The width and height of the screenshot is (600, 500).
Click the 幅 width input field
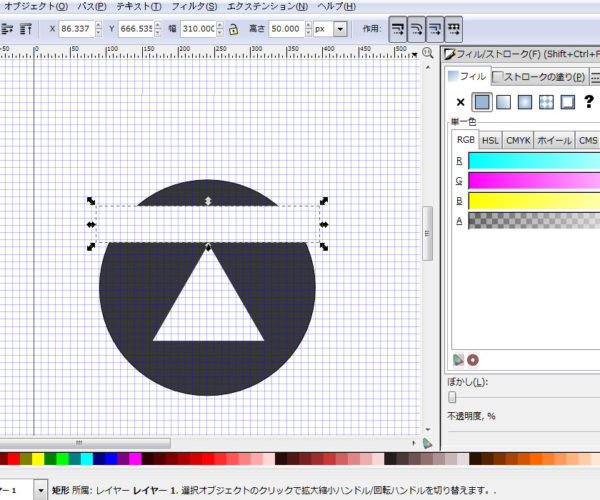click(x=198, y=29)
